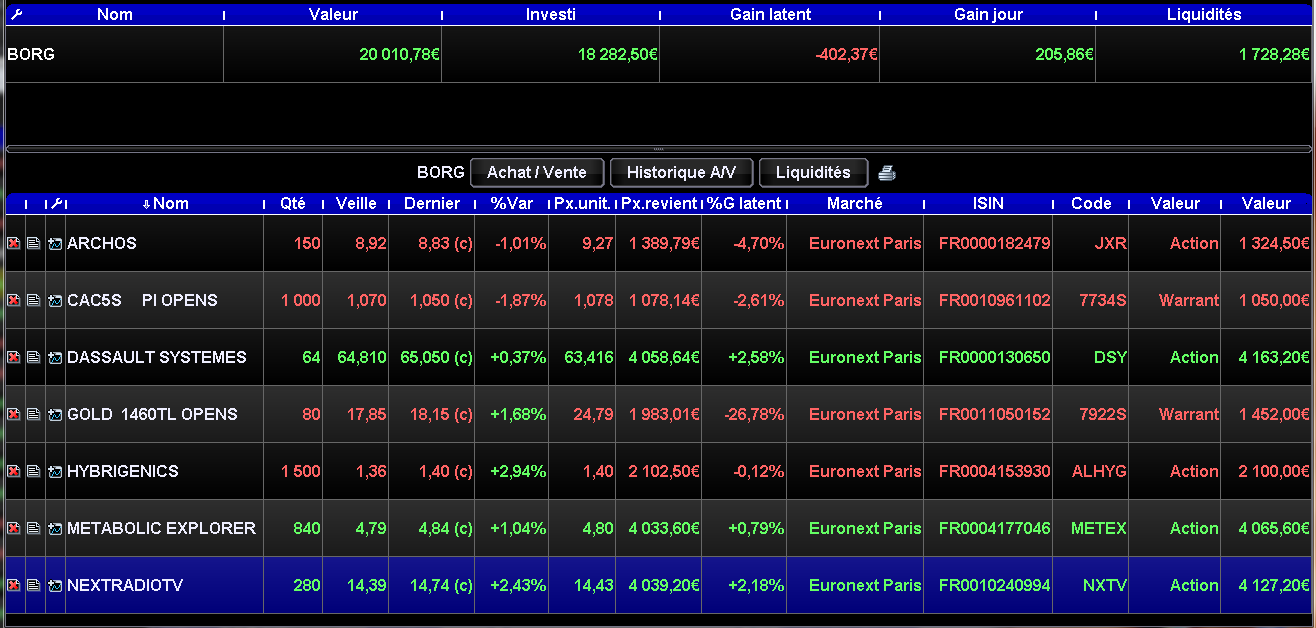
Task: Sort positions by the Veille column header
Action: click(356, 203)
